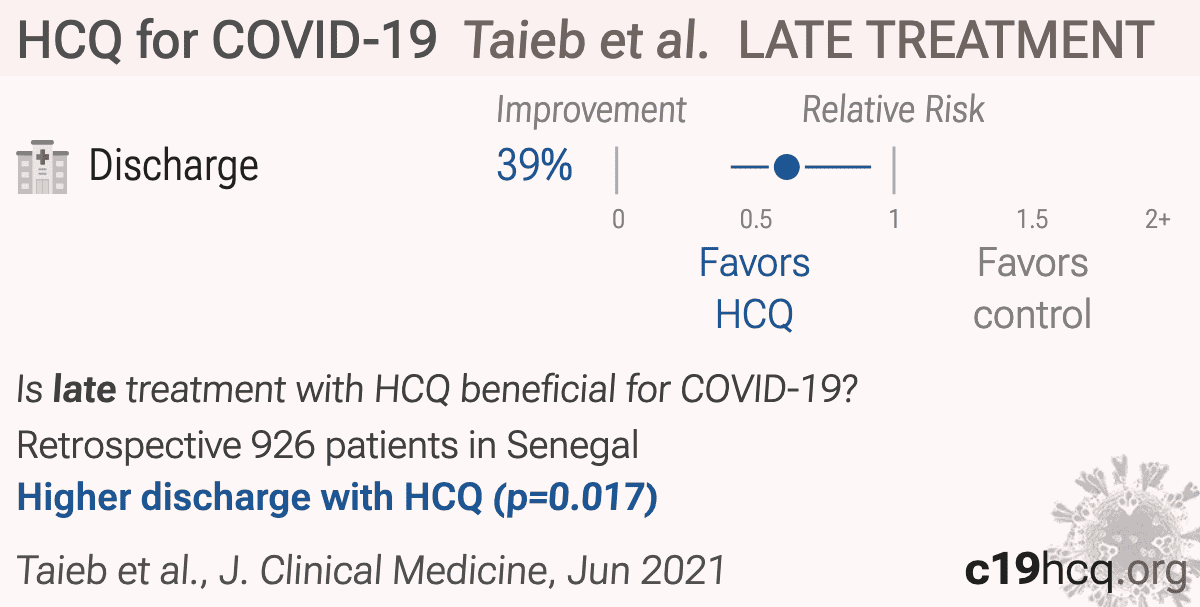The width and height of the screenshot is (1200, 607).
Task: Click the Favors HCQ label
Action: 755,289
